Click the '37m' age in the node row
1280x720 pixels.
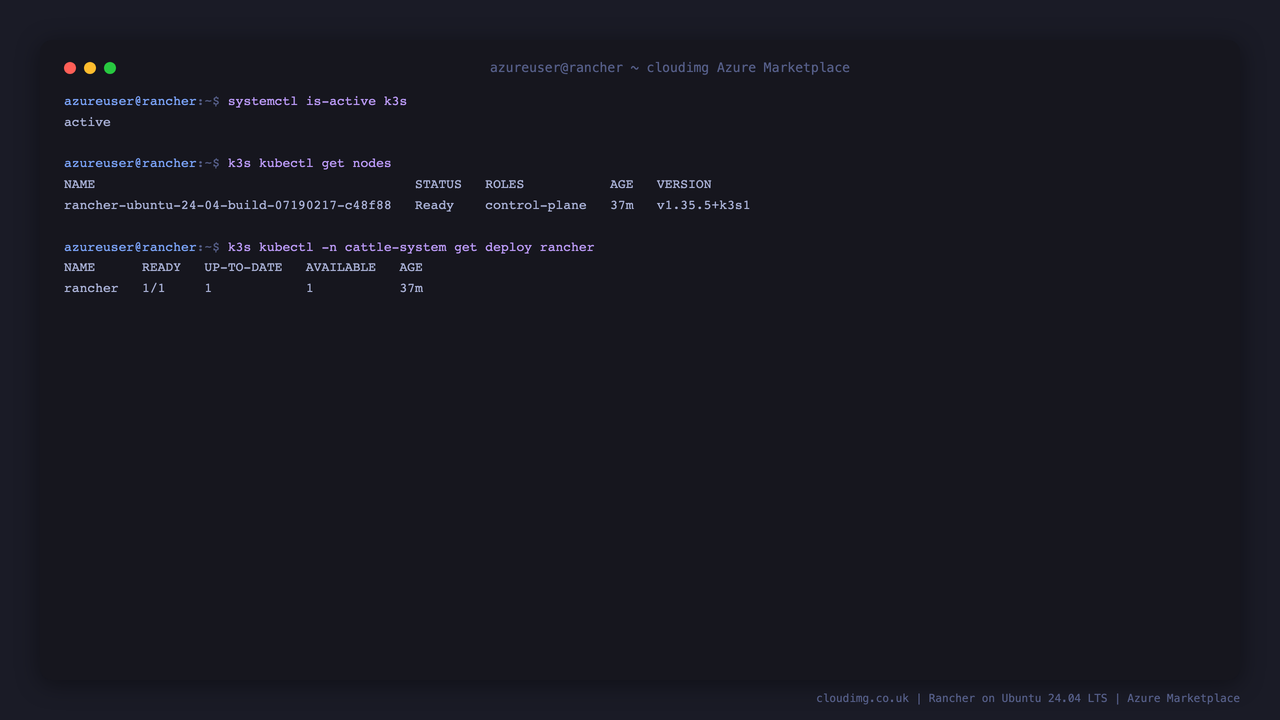(x=622, y=205)
